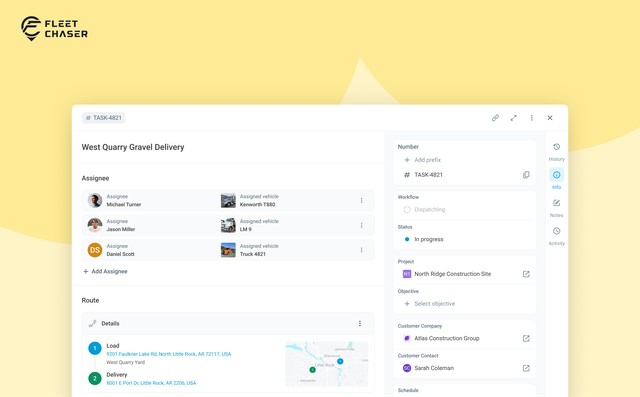Close the TASK-4821 panel

click(x=550, y=118)
